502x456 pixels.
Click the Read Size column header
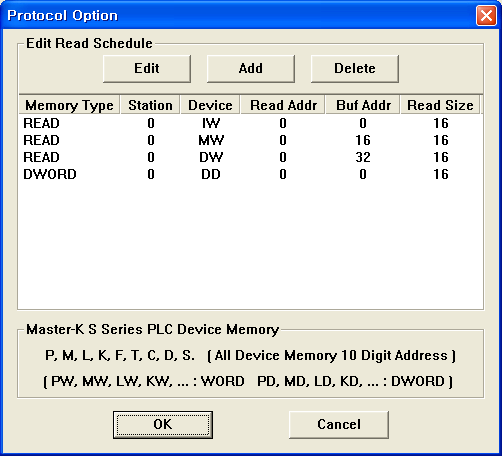coord(440,105)
